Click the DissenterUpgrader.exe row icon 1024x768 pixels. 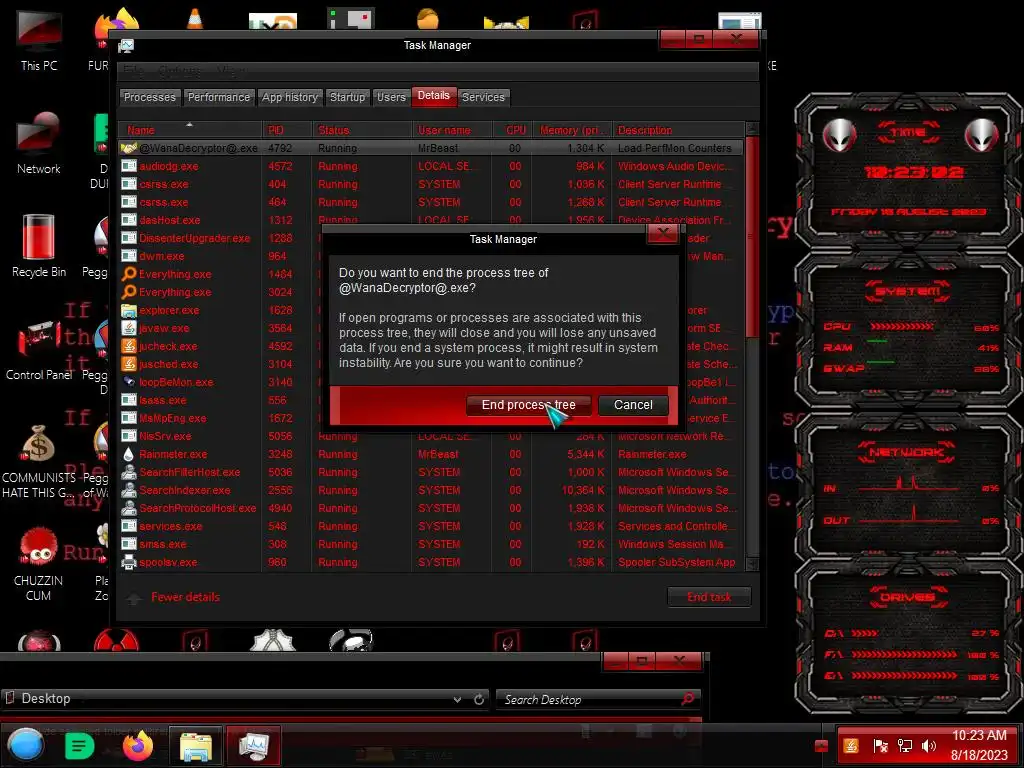(129, 238)
